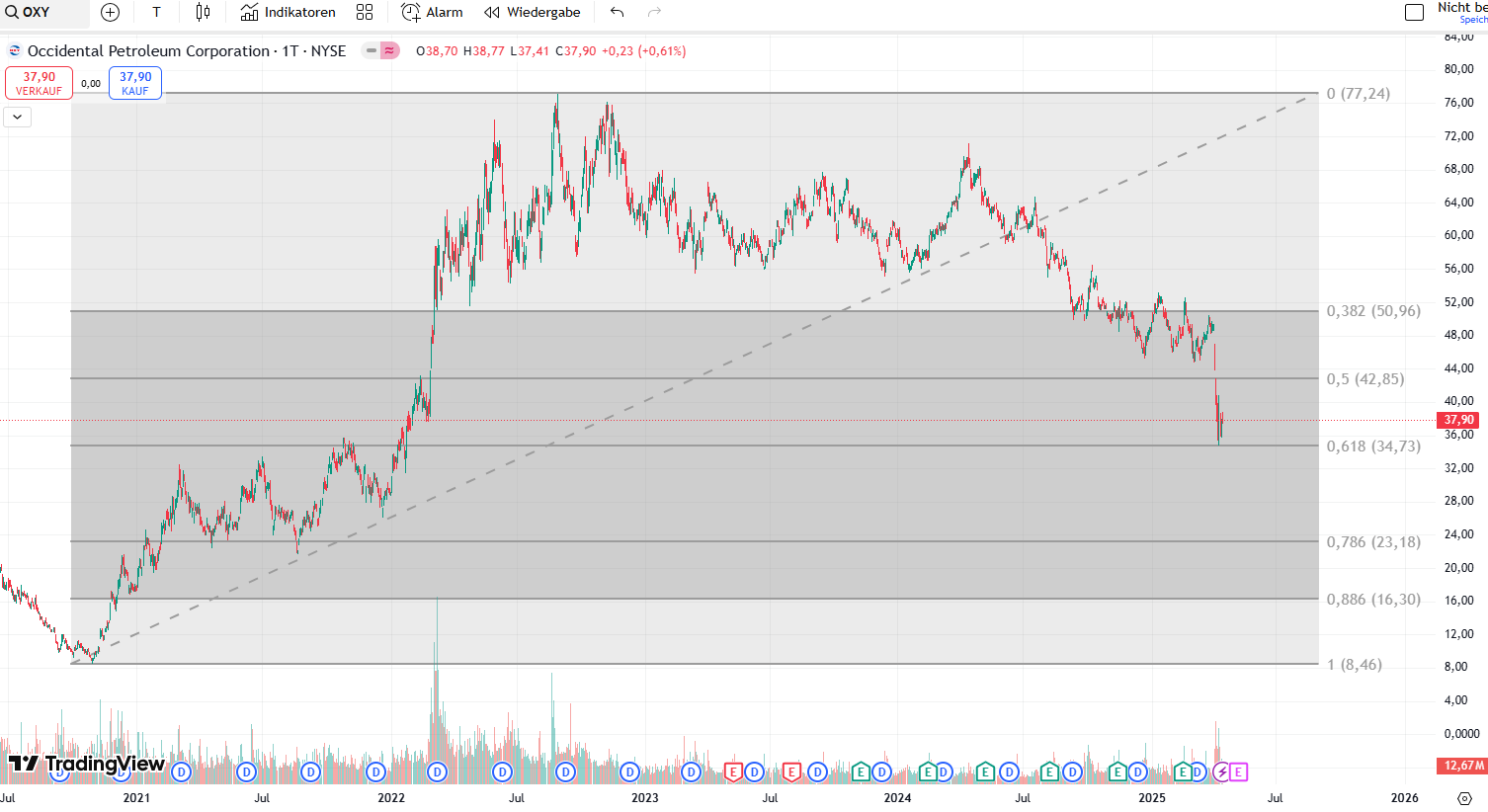Toggle the grey dash pill next to NYSE

[x=371, y=50]
